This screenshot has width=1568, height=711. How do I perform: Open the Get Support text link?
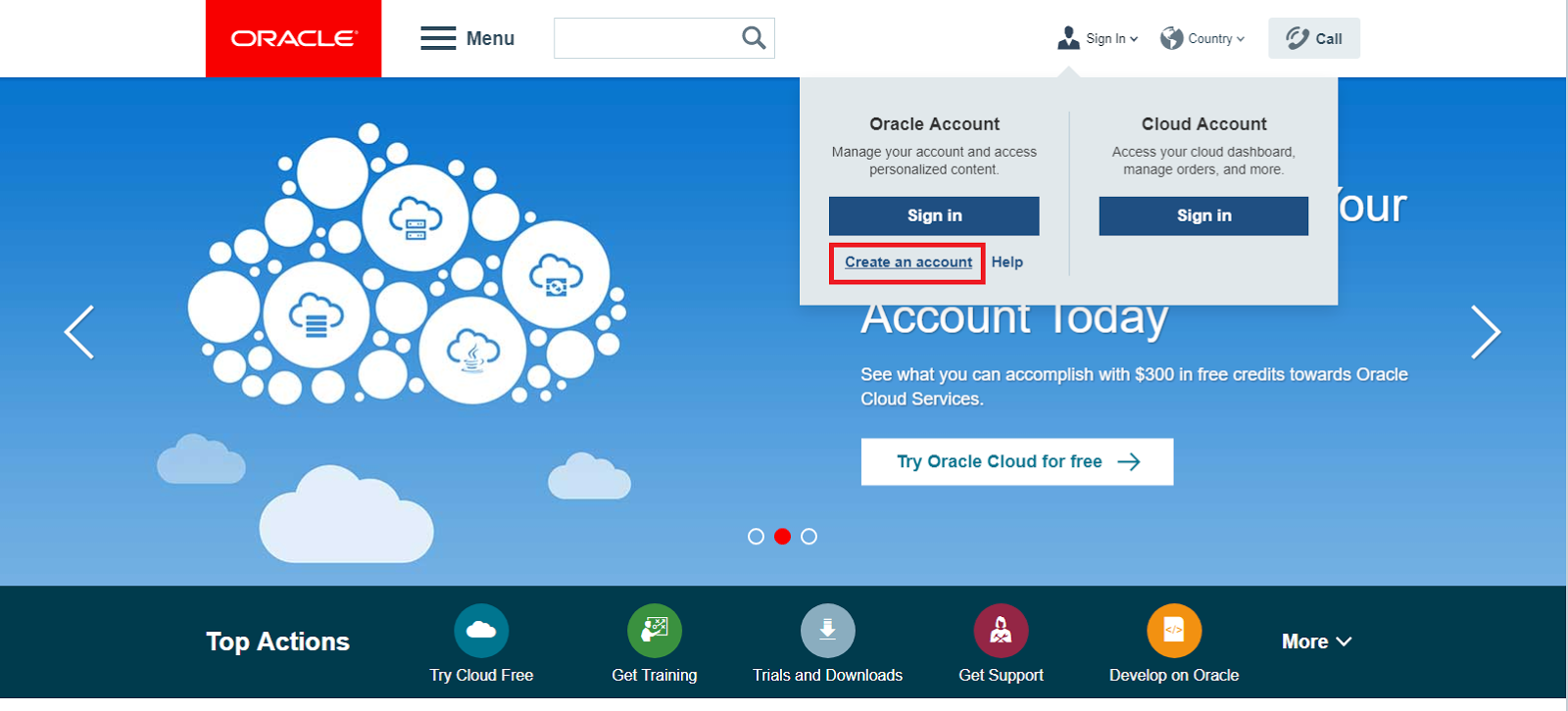(x=1001, y=676)
